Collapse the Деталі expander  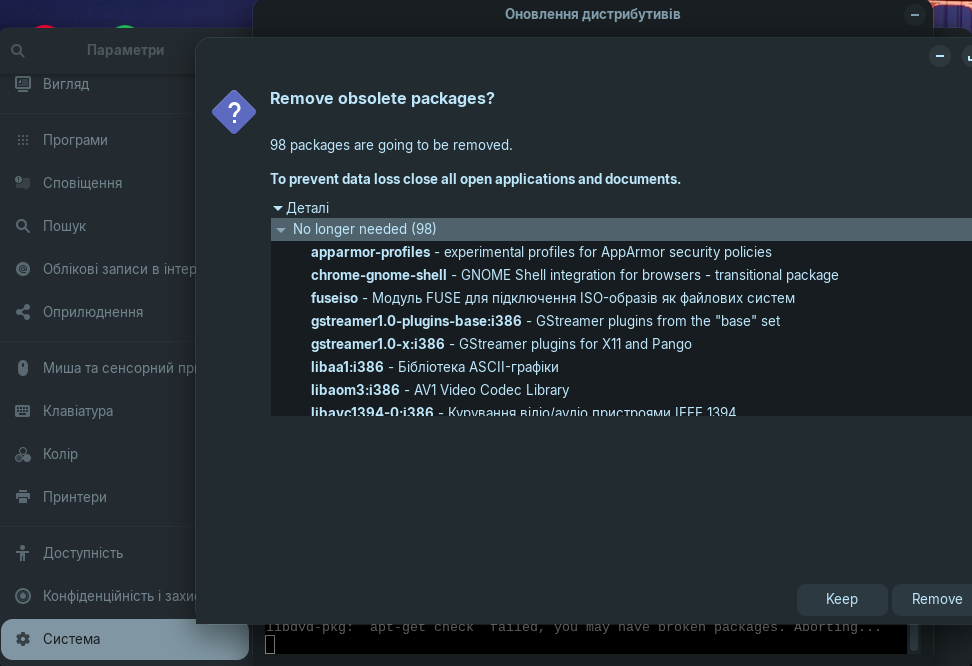pos(278,208)
